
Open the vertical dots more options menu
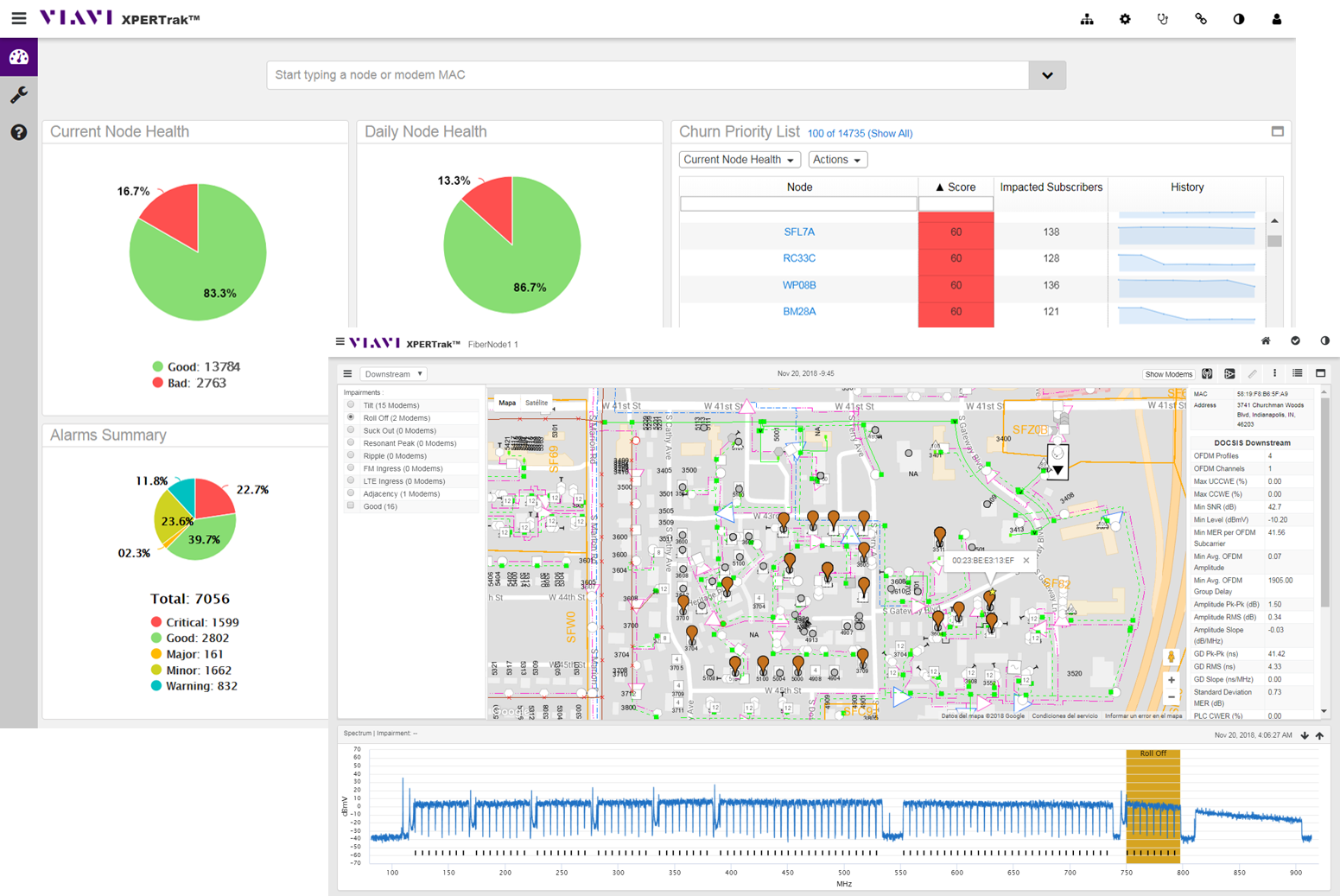pos(1274,374)
